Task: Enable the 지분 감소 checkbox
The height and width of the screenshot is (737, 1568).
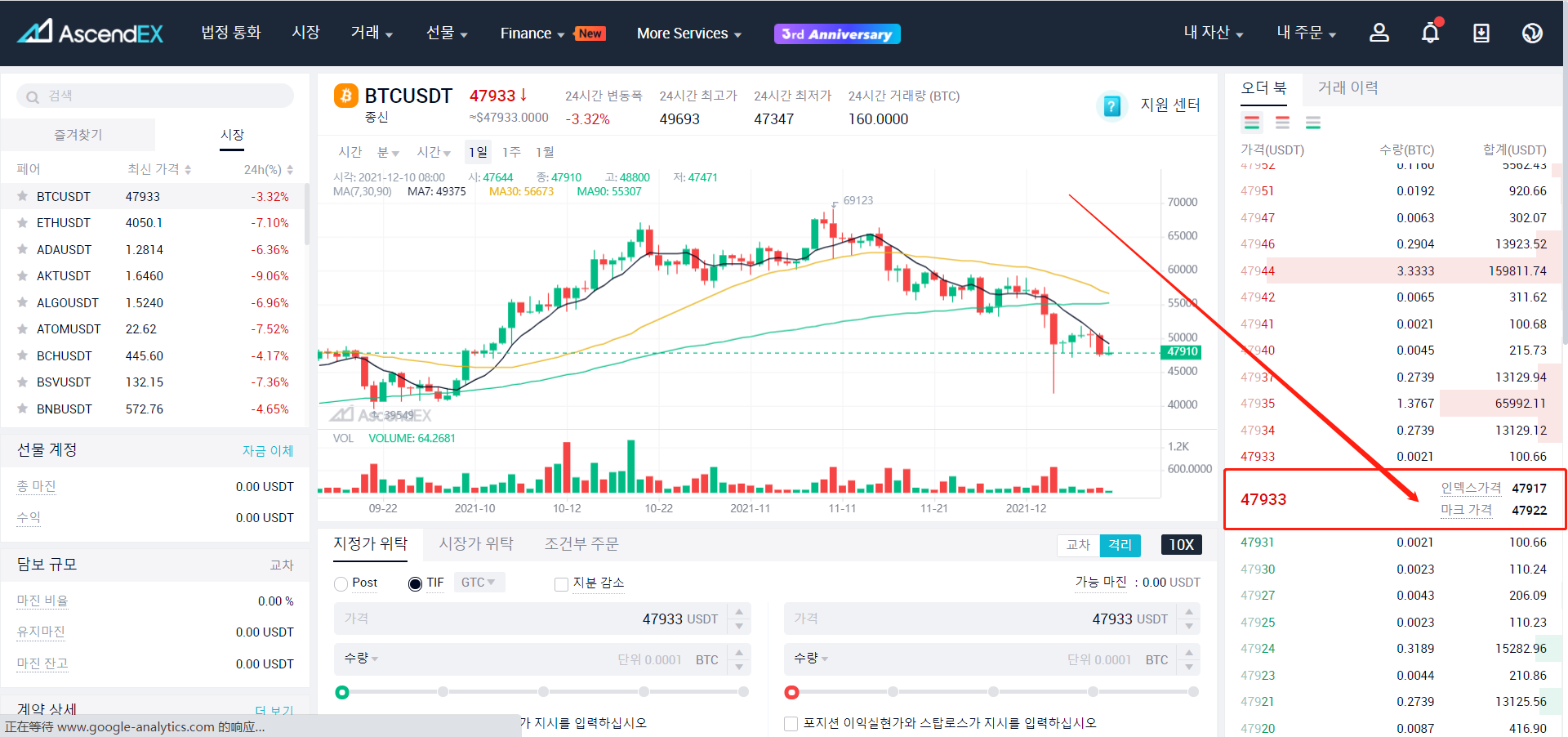Action: click(561, 583)
